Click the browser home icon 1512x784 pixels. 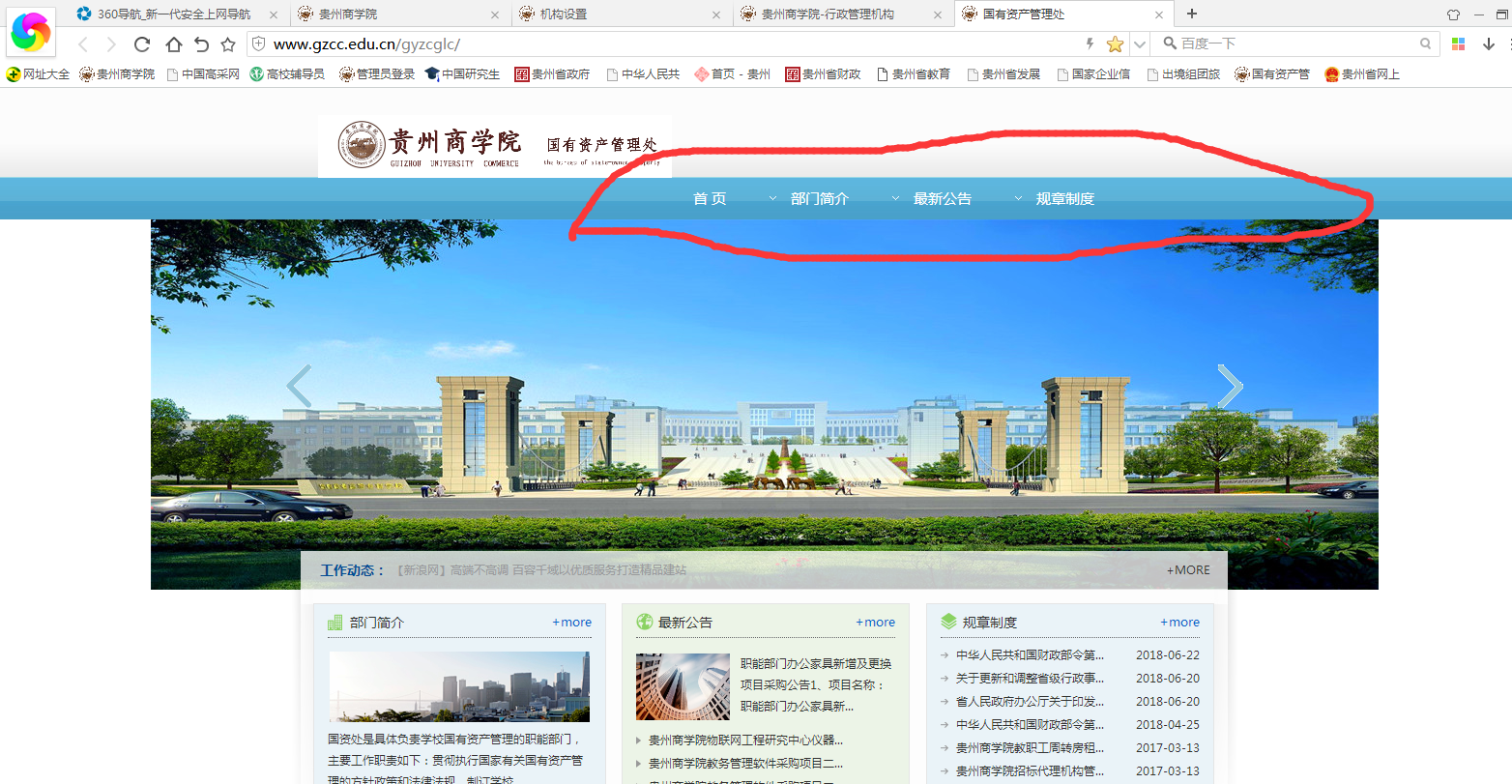pos(173,44)
